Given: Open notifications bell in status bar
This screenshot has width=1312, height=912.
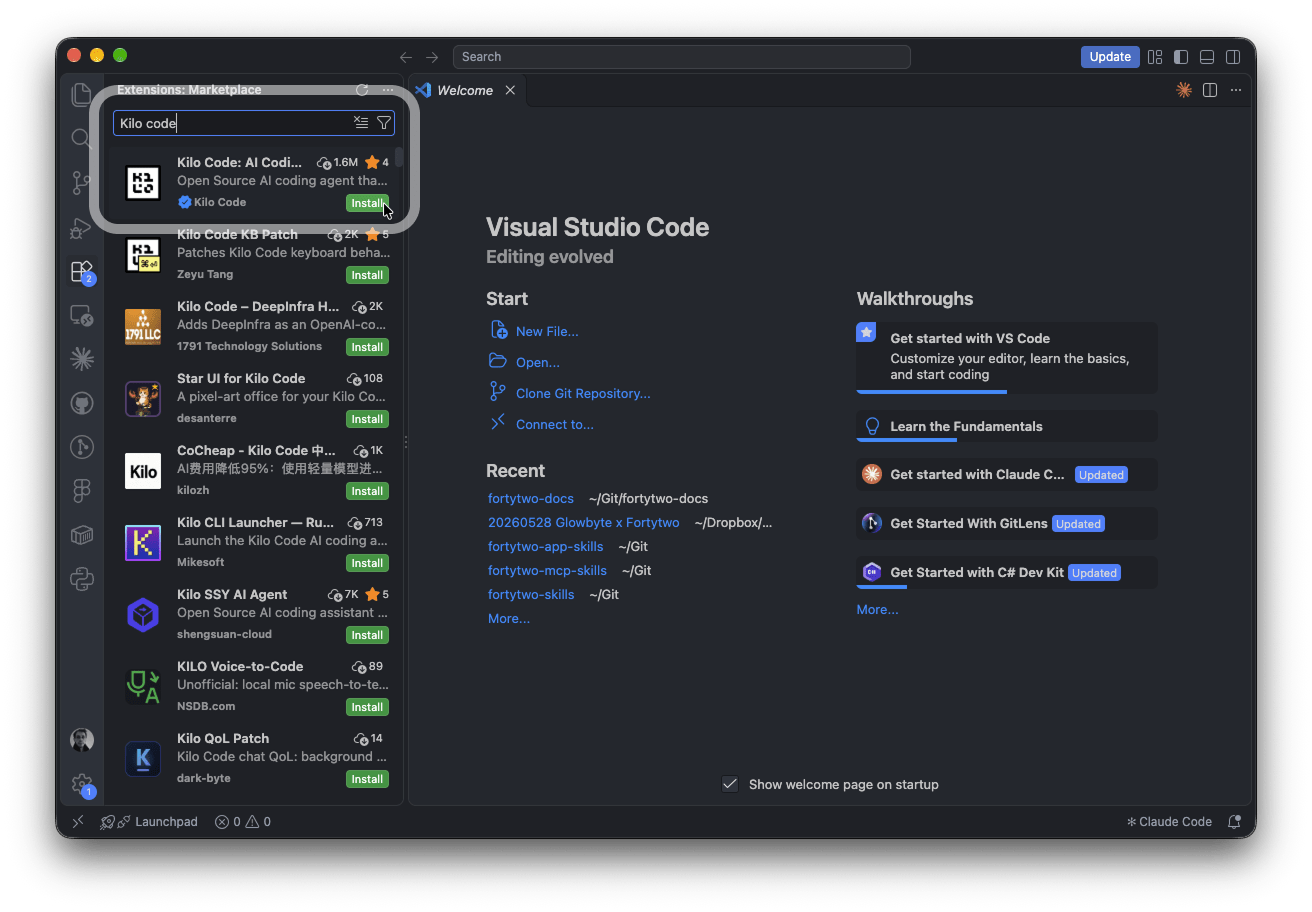Looking at the screenshot, I should click(x=1235, y=822).
